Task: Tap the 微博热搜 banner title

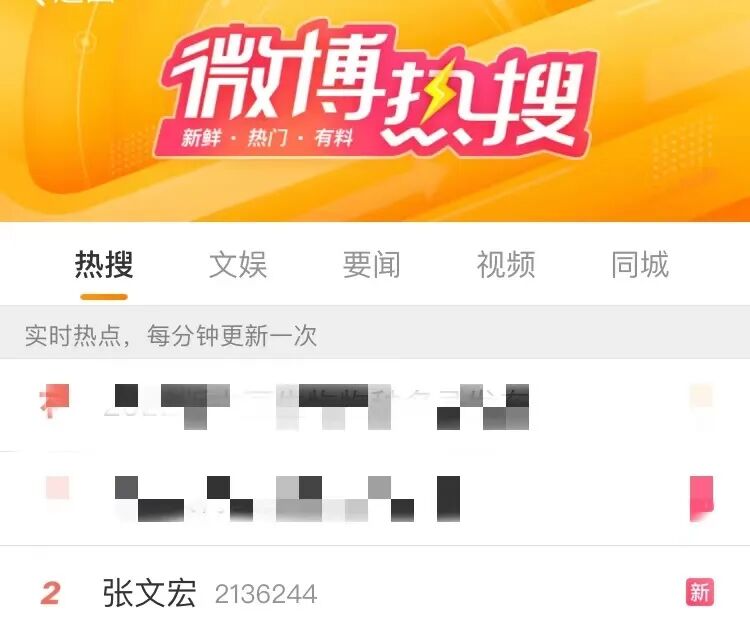Action: (x=375, y=88)
